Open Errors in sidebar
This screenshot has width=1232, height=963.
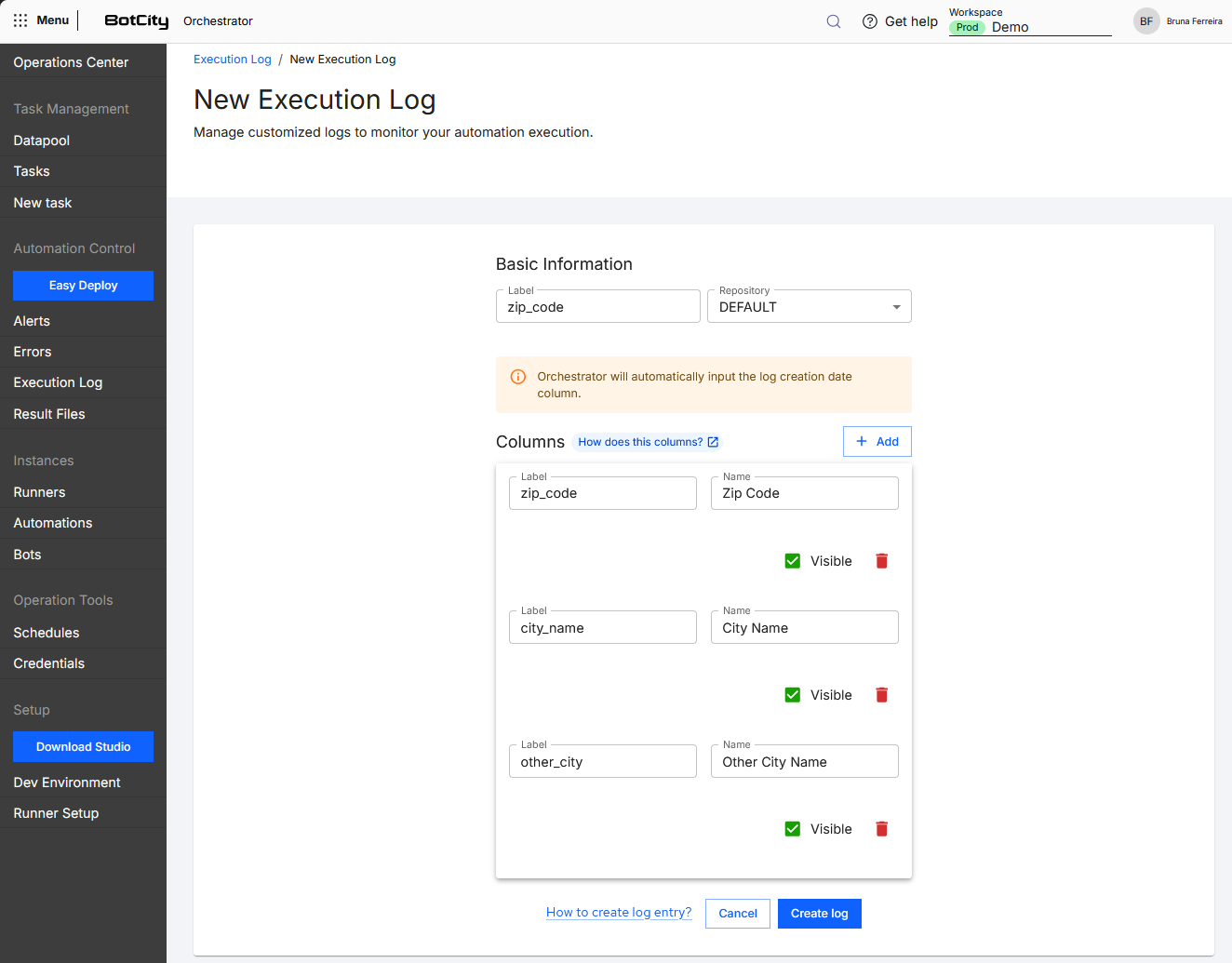(x=83, y=352)
